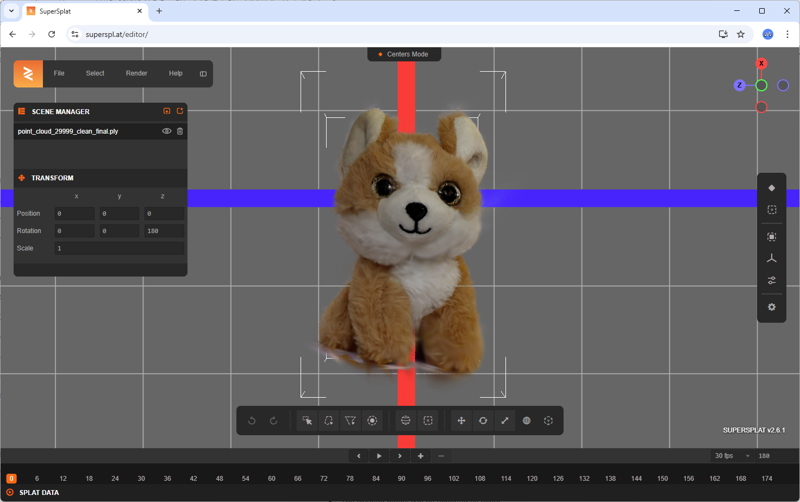Select the brush selection tool
The image size is (800, 502).
tap(372, 421)
